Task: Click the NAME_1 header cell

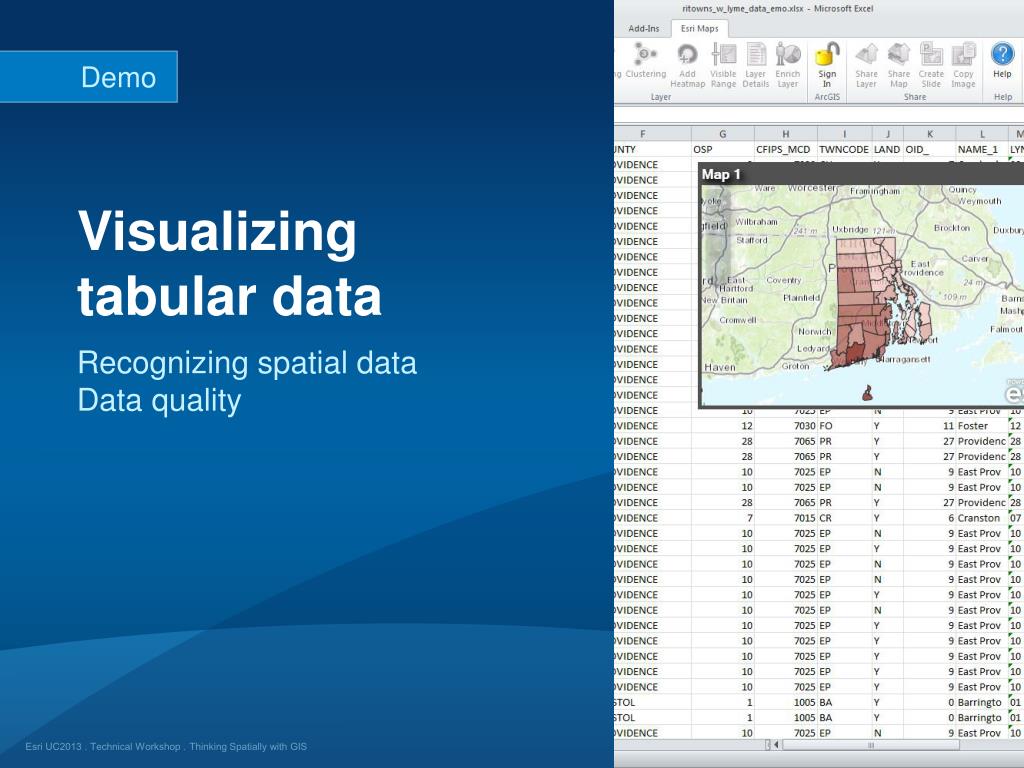Action: click(982, 150)
